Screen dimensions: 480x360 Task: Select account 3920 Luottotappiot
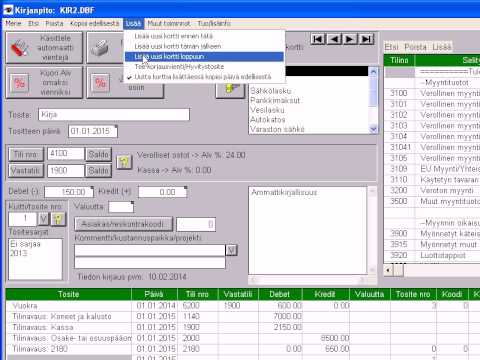[x=432, y=256]
